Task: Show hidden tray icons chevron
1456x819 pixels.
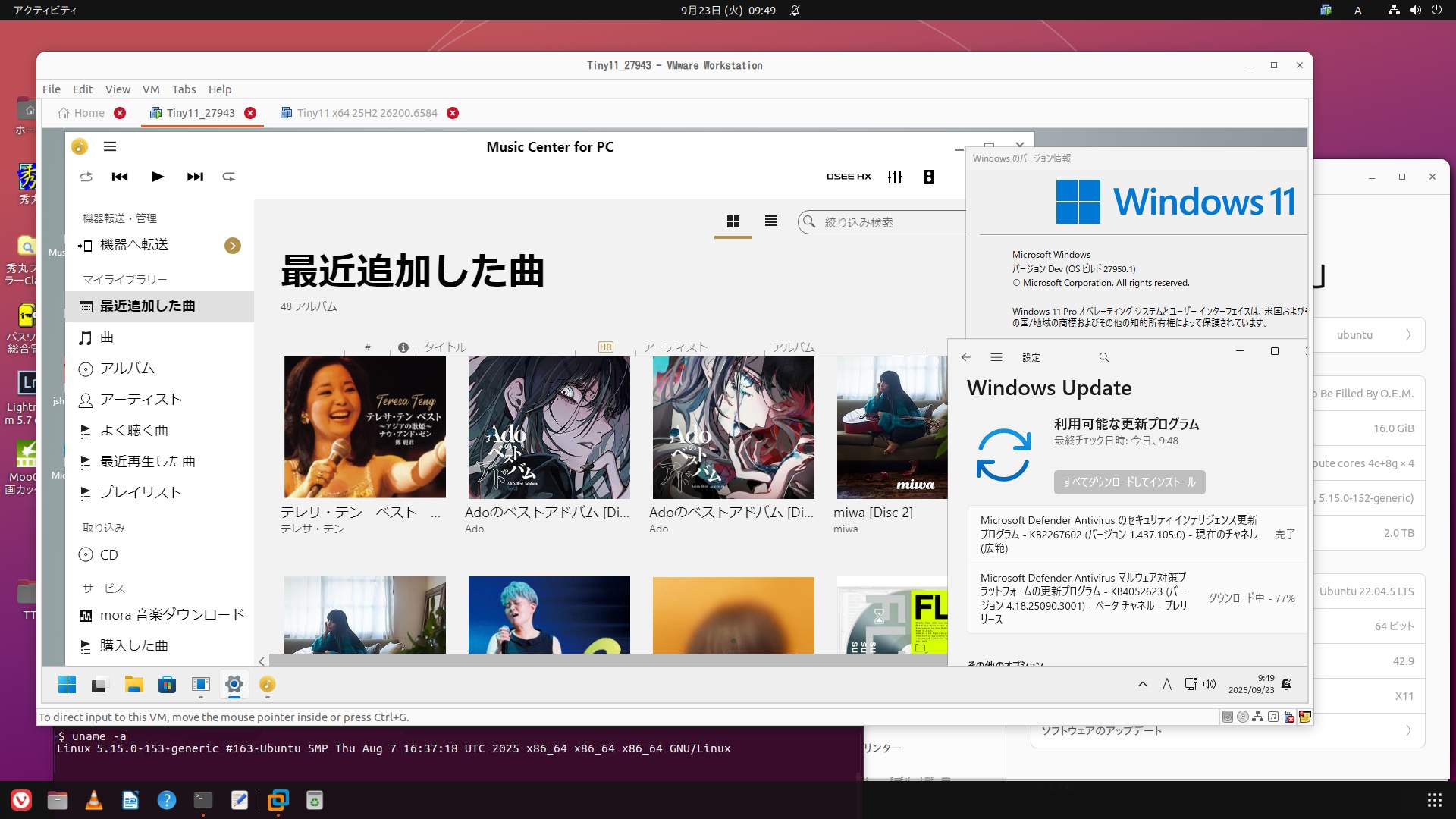Action: [1142, 684]
